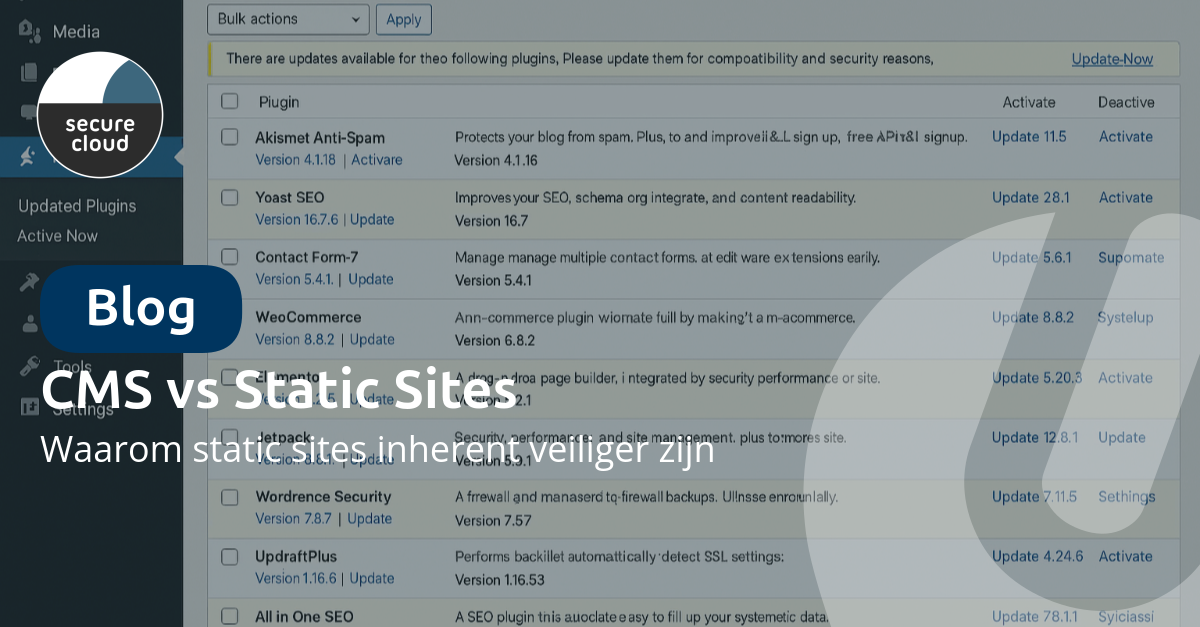Click the Users profile icon

(x=28, y=322)
